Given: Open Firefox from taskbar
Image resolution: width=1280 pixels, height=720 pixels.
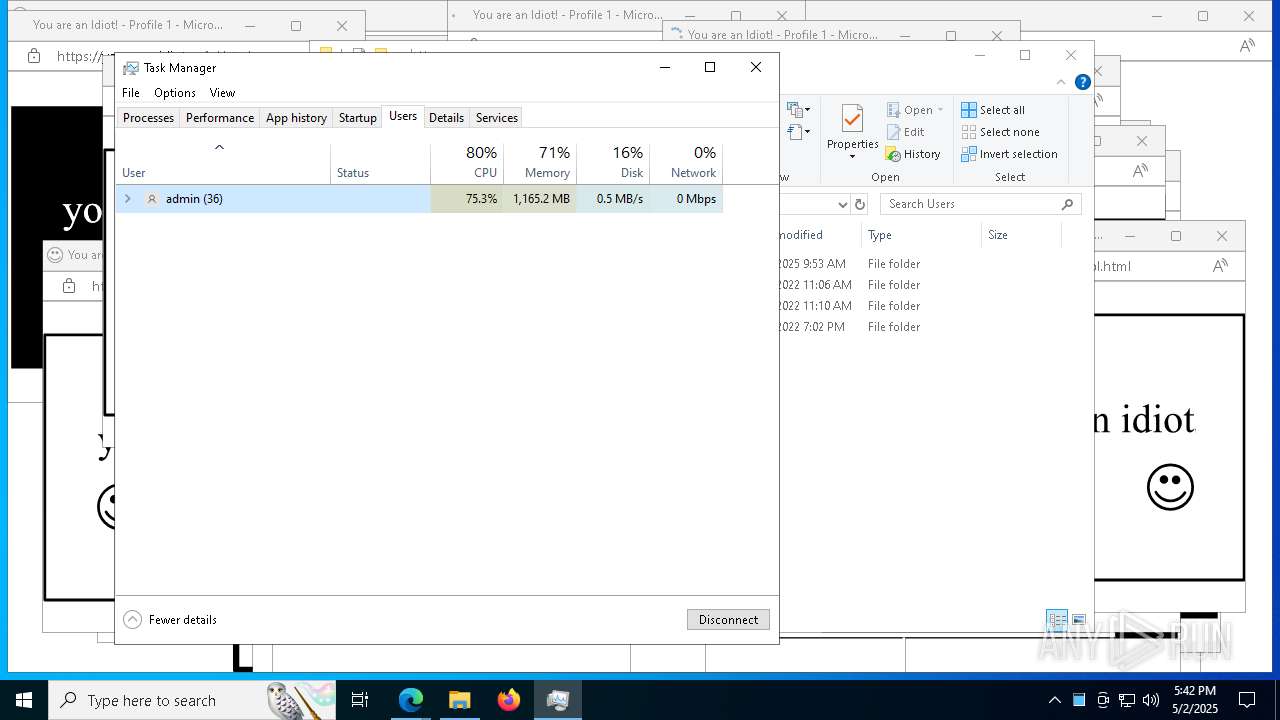Looking at the screenshot, I should [x=509, y=700].
